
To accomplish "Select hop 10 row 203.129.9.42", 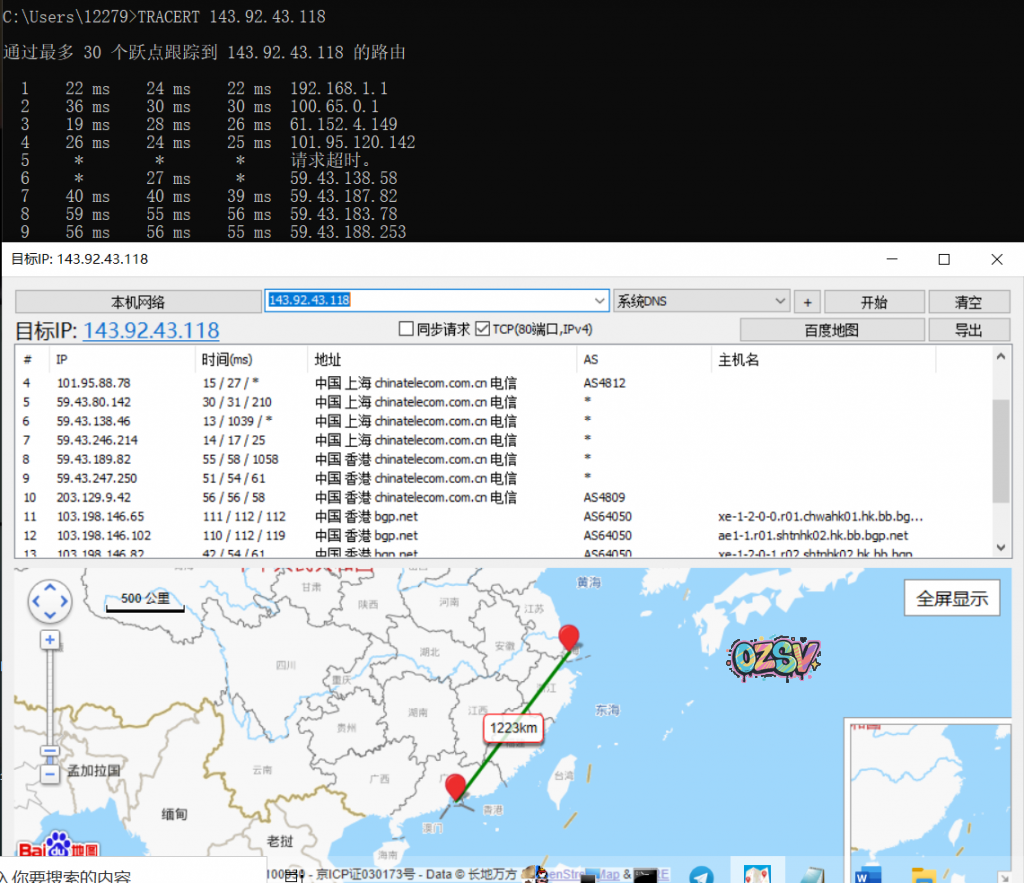I will click(x=300, y=497).
